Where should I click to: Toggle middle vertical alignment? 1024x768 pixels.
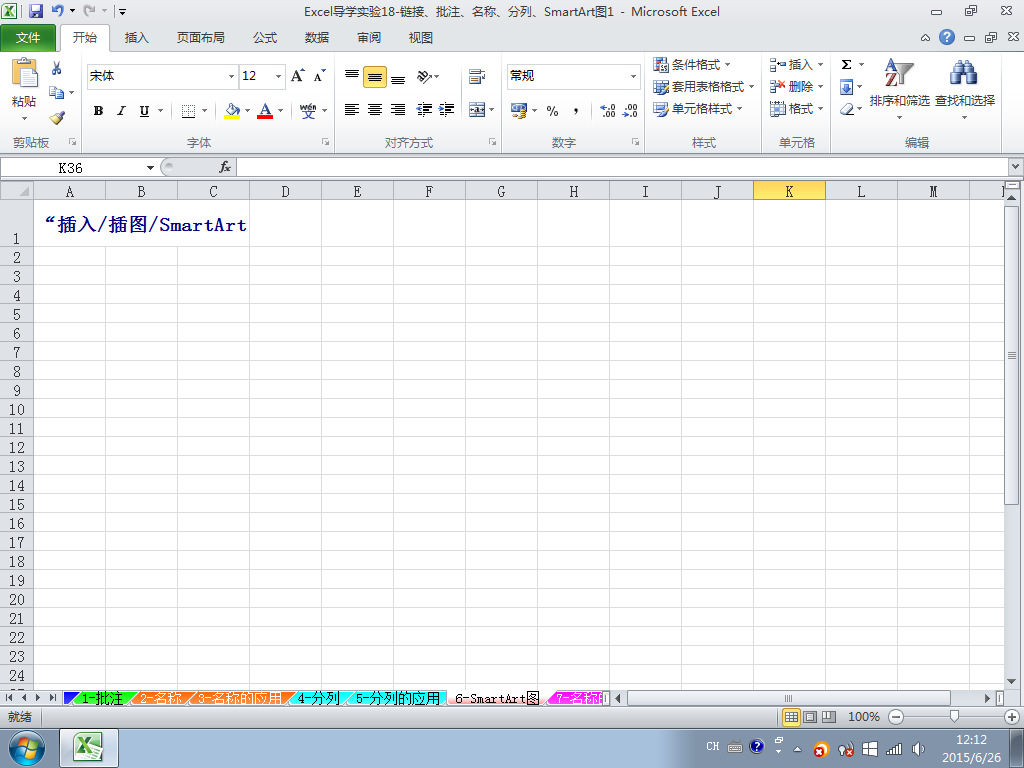pyautogui.click(x=375, y=76)
